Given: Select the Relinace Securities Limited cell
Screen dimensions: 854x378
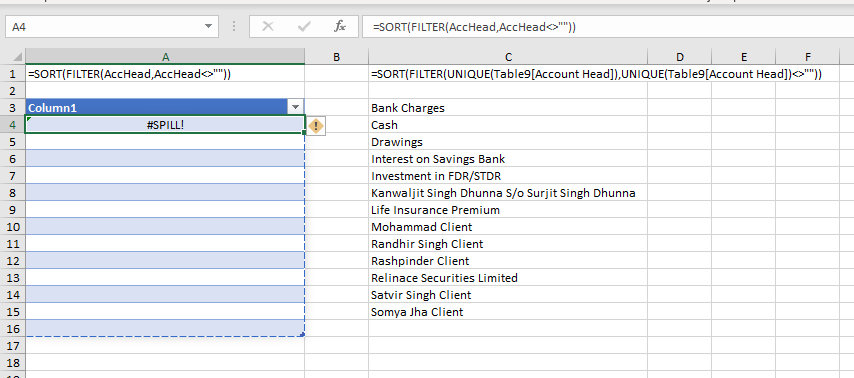Looking at the screenshot, I should tap(508, 277).
